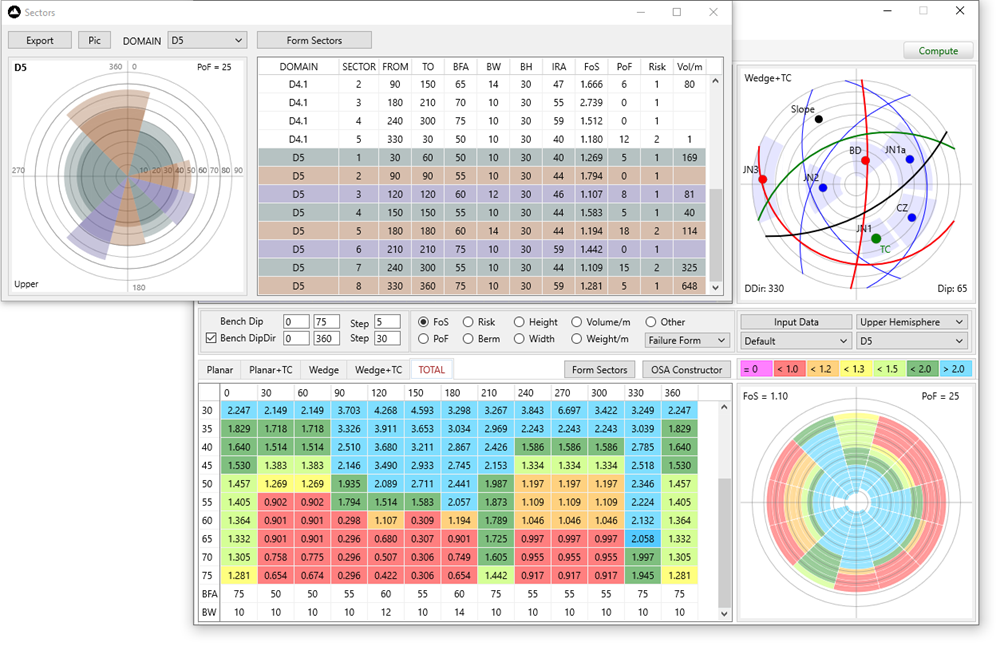The height and width of the screenshot is (654, 1004).
Task: Click the Bench Dip Step field showing 5
Action: tap(387, 322)
